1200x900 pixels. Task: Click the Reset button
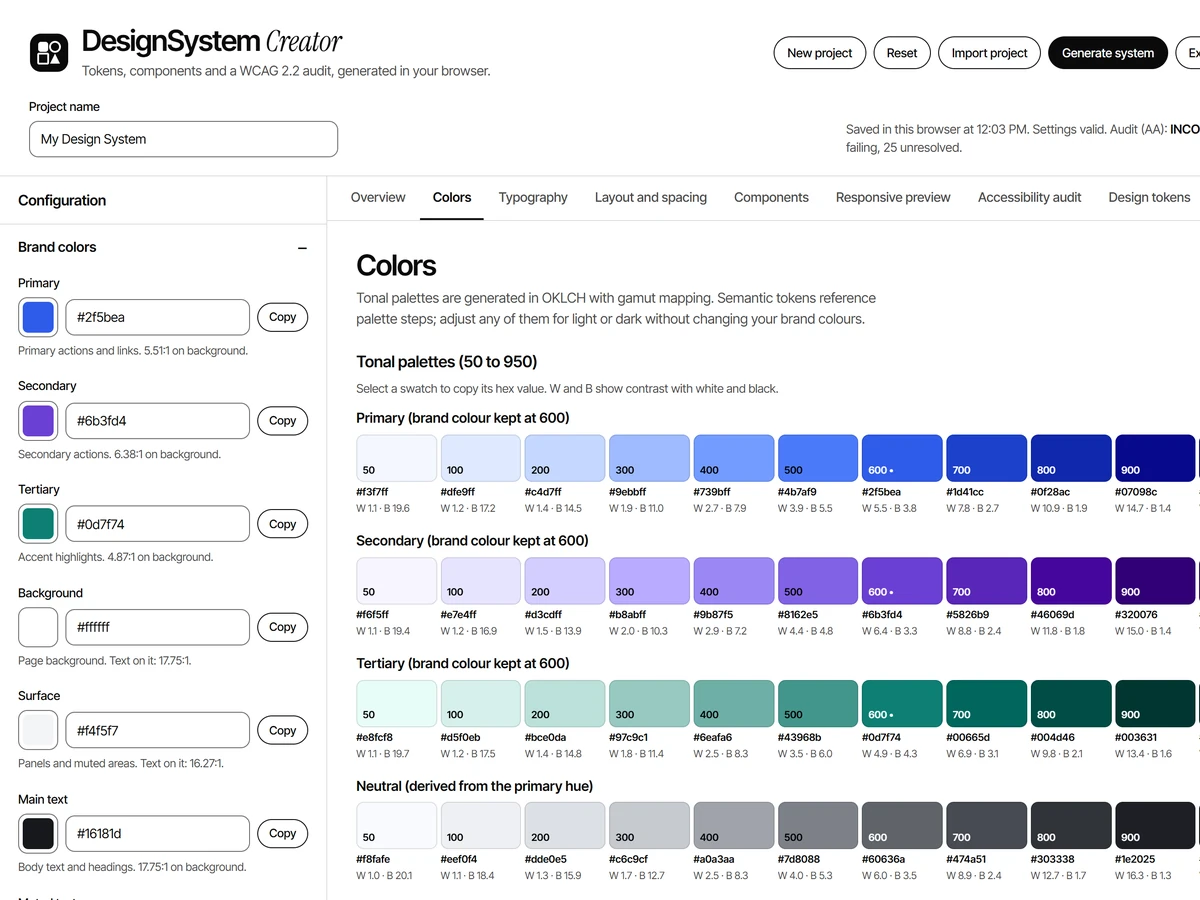pos(902,53)
